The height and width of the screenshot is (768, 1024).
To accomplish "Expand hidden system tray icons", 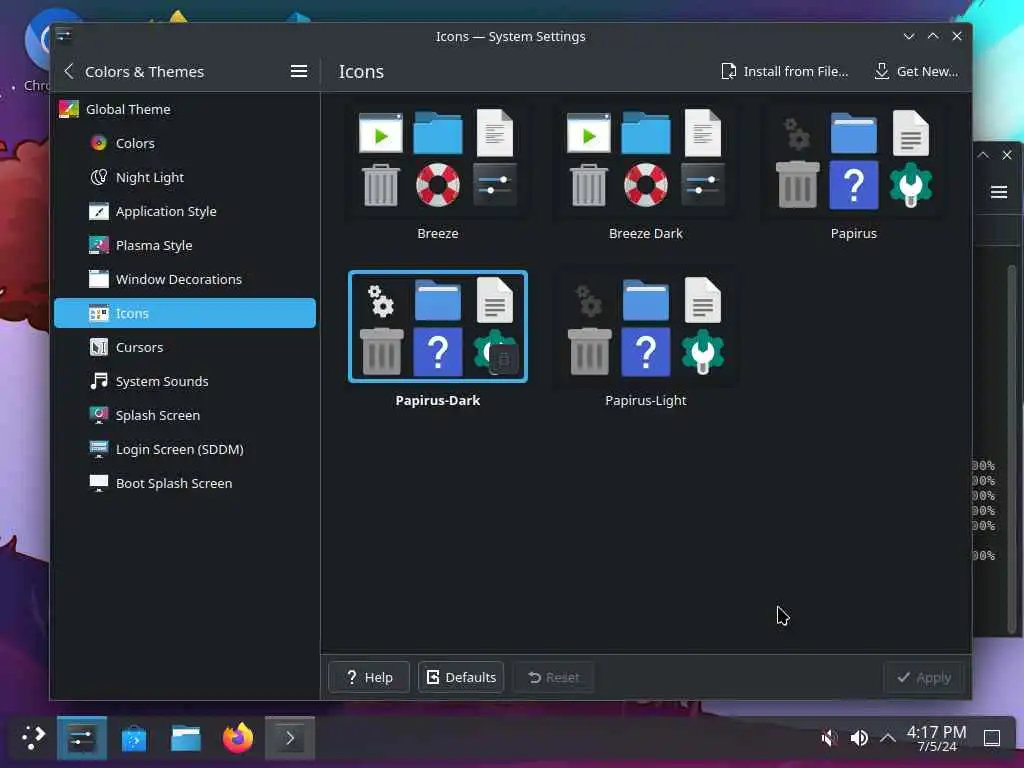I will pos(887,738).
